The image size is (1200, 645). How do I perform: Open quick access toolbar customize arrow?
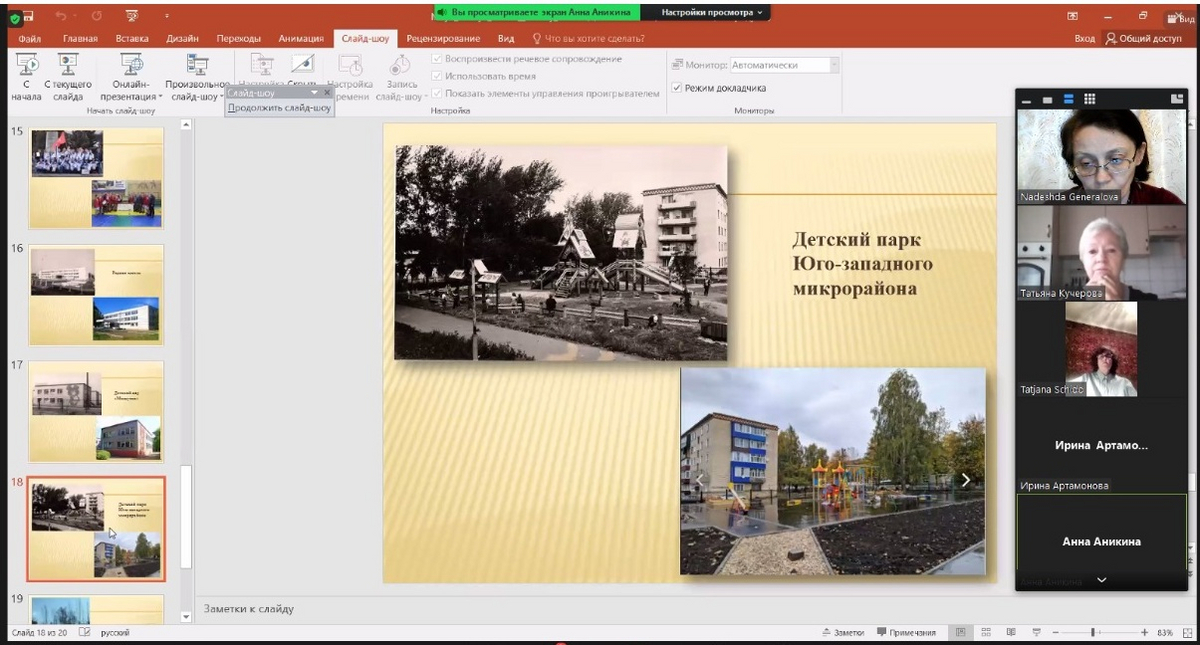click(x=167, y=16)
